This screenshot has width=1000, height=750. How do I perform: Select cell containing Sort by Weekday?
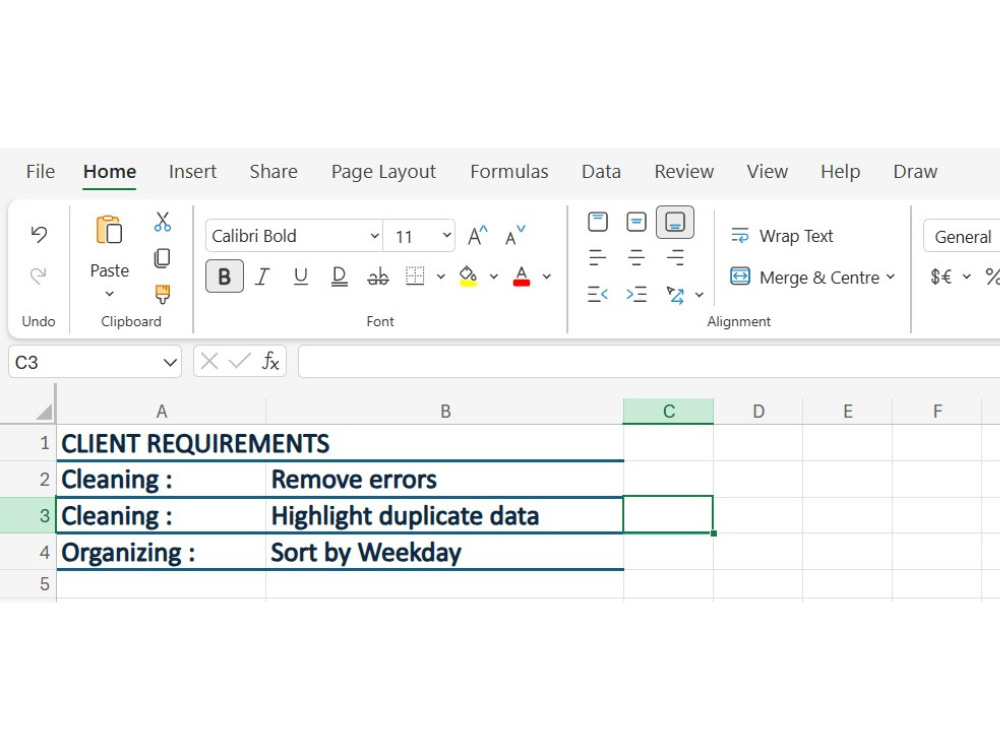coord(445,552)
